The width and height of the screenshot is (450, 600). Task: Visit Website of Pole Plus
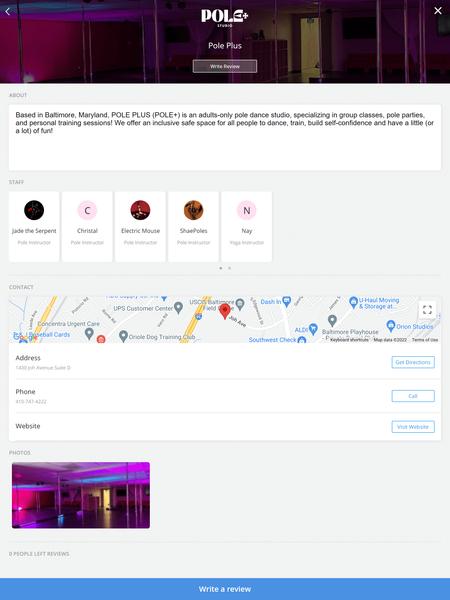tap(413, 427)
